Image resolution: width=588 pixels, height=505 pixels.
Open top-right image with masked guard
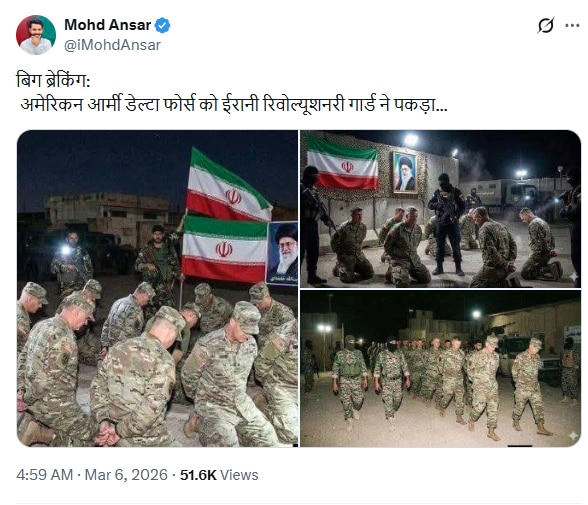pyautogui.click(x=441, y=209)
